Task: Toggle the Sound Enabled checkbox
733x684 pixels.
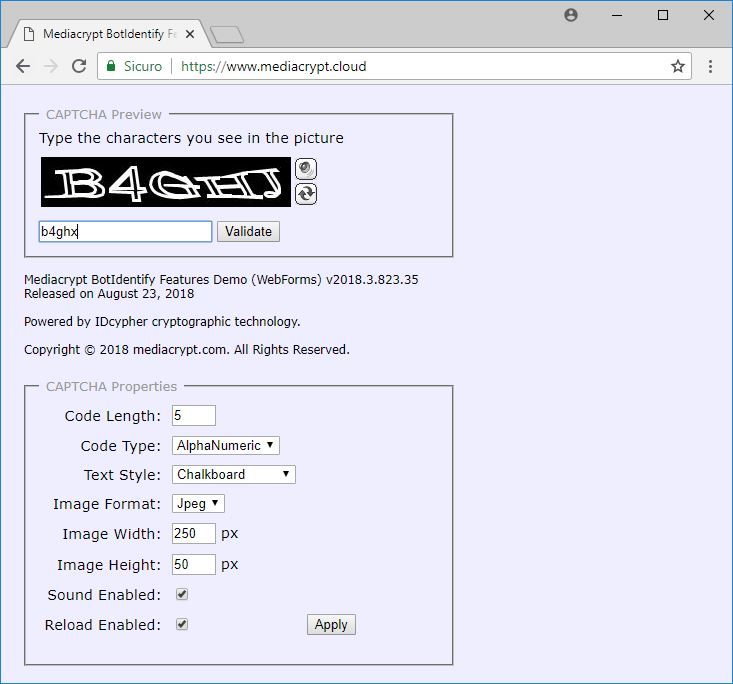Action: click(x=182, y=594)
